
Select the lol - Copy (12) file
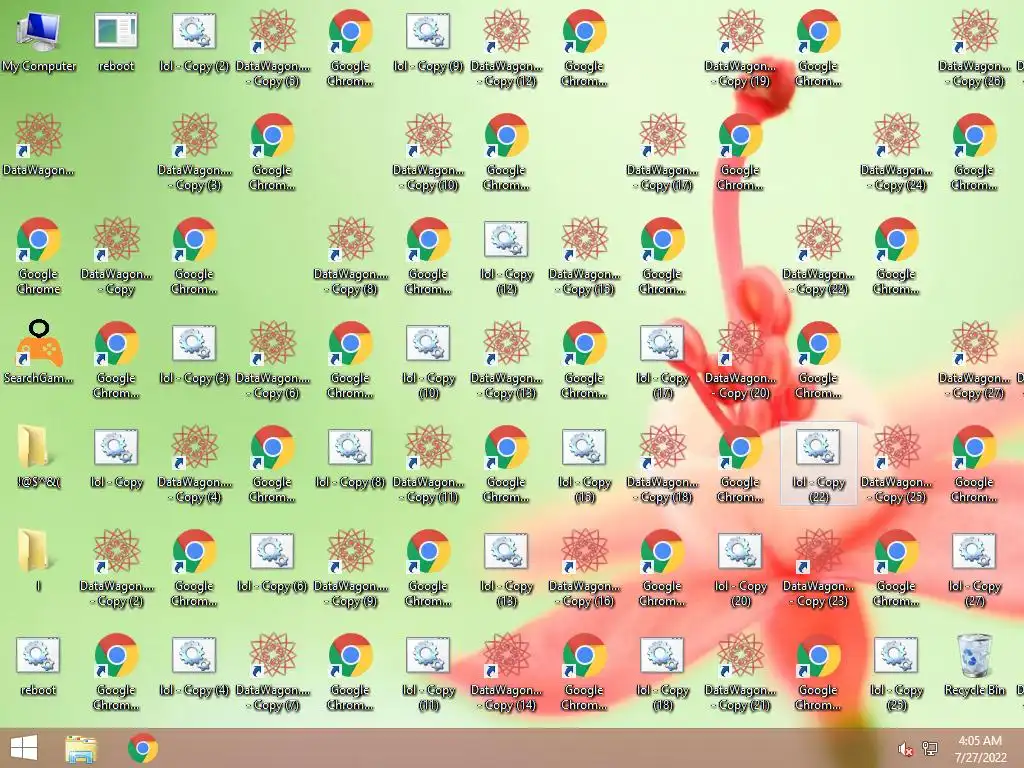tap(506, 257)
